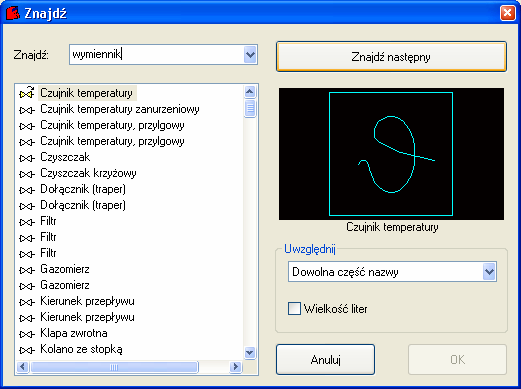Click the icon beside Klapa zwrotna
This screenshot has width=521, height=389.
[27, 334]
